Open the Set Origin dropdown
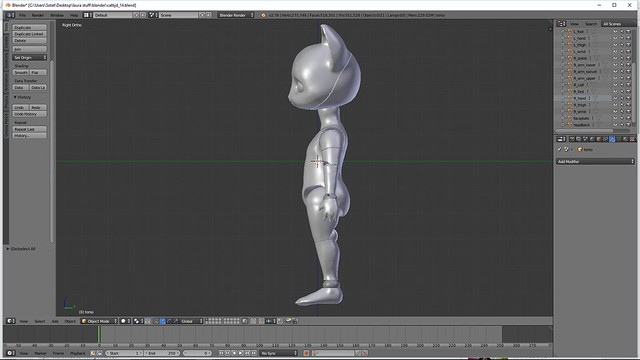Image resolution: width=640 pixels, height=360 pixels. [29, 58]
